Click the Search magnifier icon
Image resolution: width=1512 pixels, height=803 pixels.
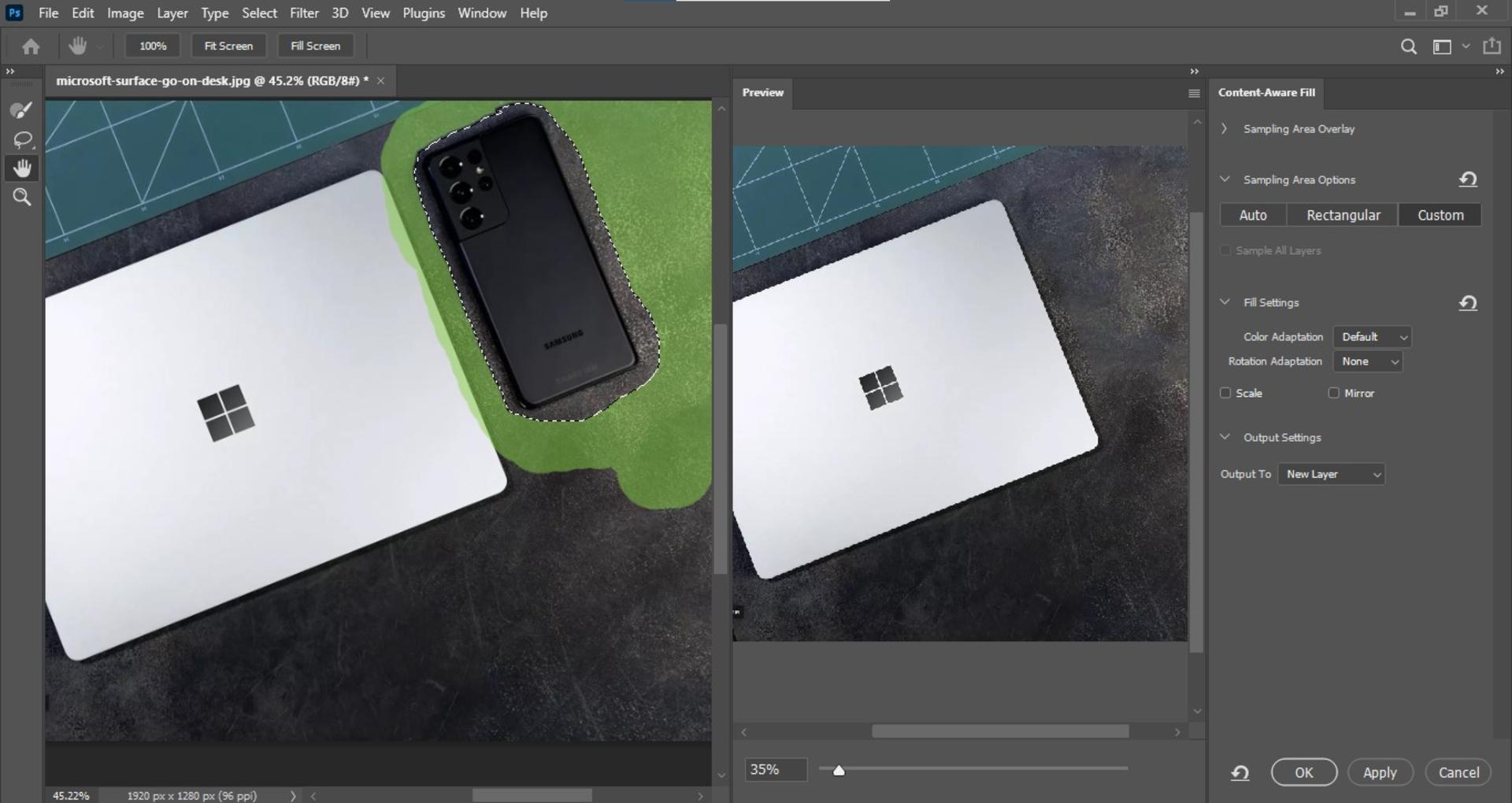coord(1409,46)
